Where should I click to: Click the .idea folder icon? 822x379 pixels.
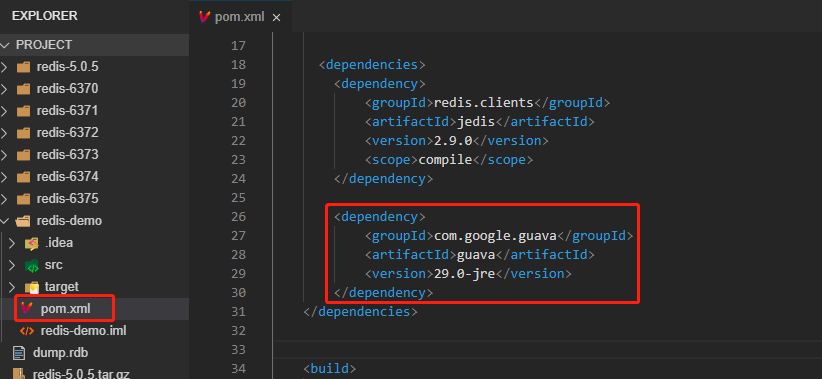click(x=32, y=243)
